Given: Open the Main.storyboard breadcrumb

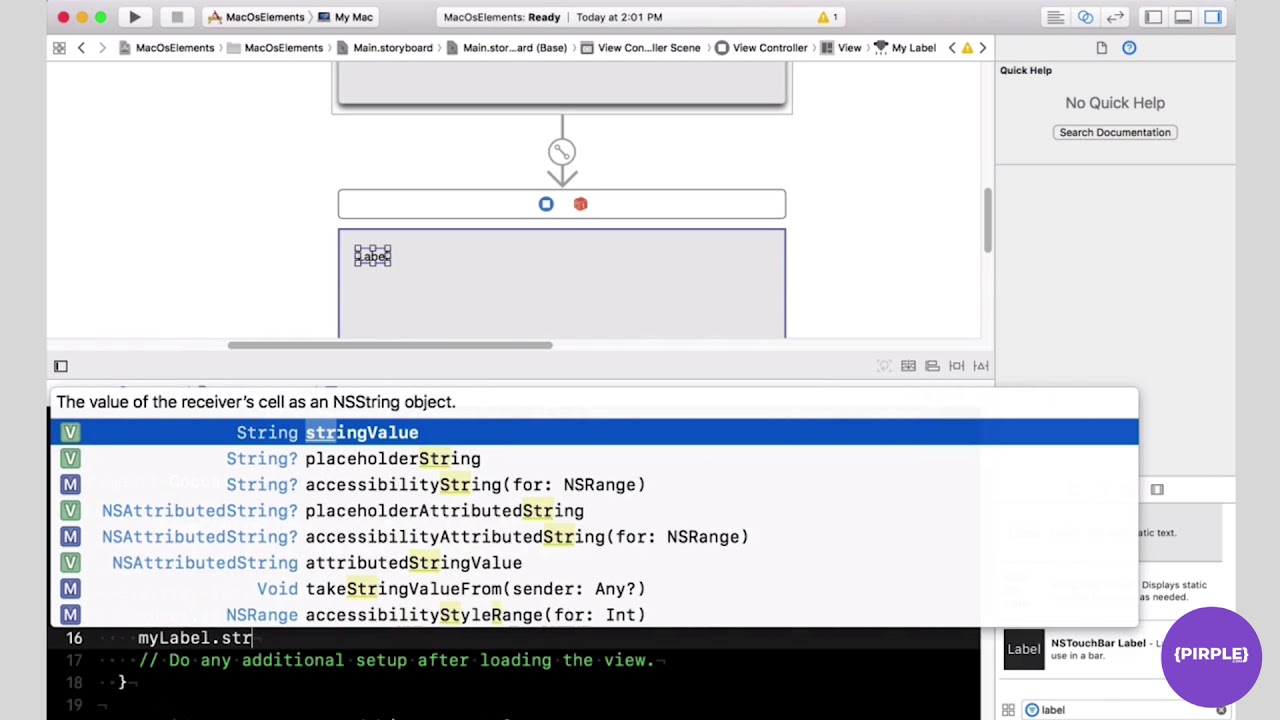Looking at the screenshot, I should point(385,48).
